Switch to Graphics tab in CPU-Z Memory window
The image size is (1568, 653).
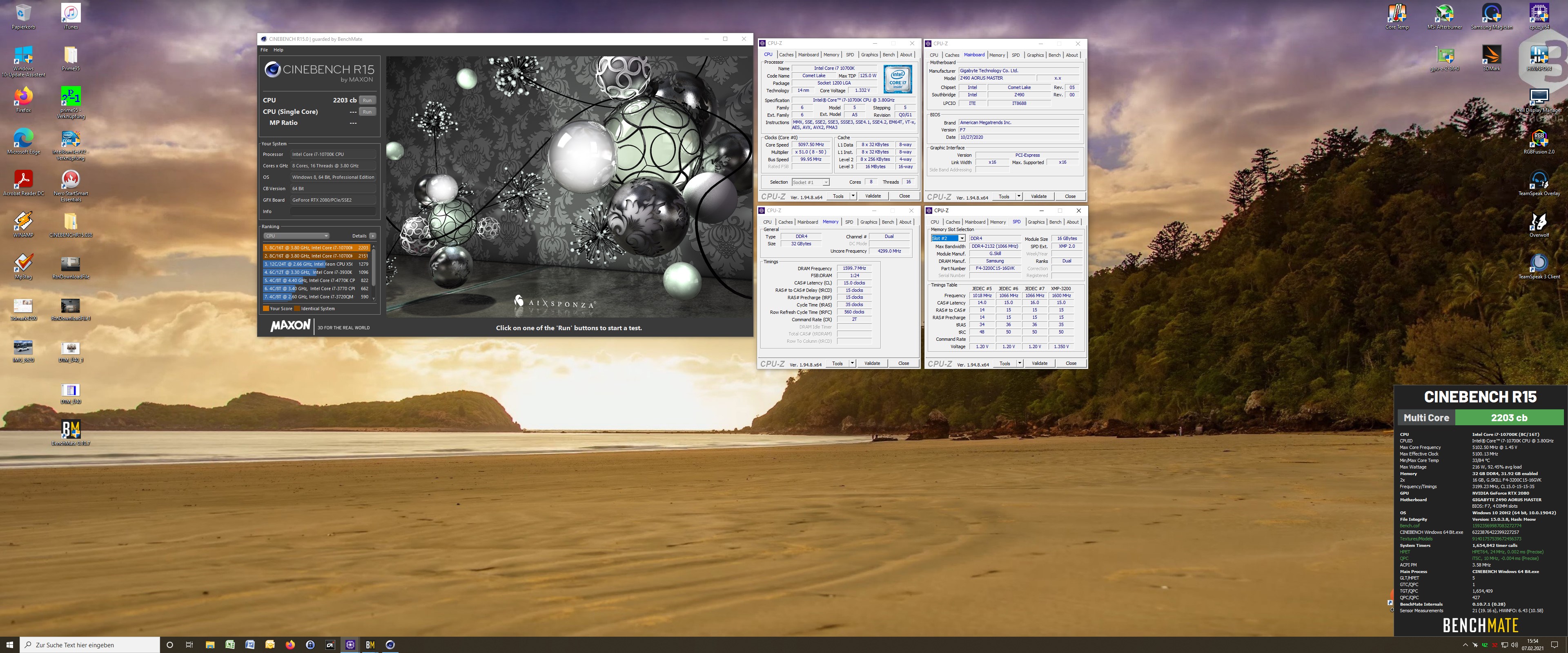tap(869, 222)
